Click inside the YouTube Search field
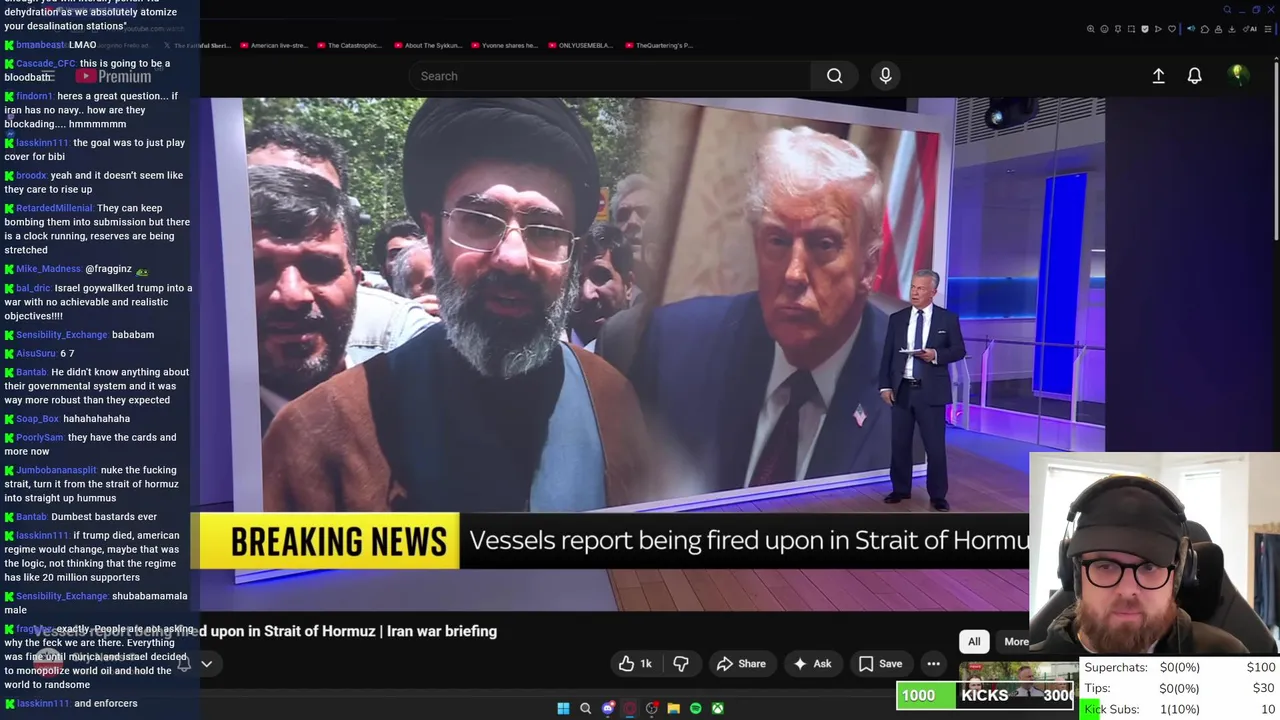The image size is (1280, 720). [610, 76]
